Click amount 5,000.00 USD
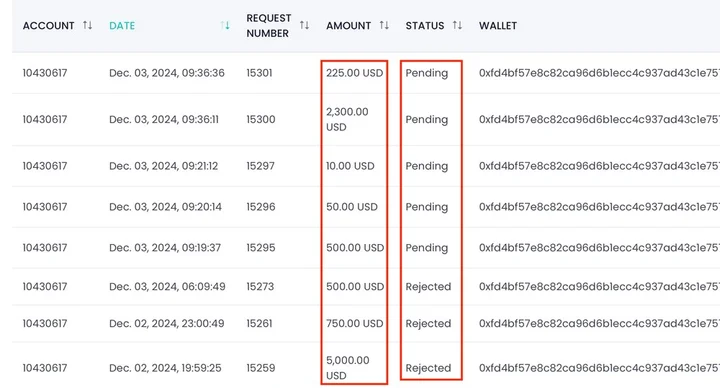The height and width of the screenshot is (388, 720). point(348,368)
